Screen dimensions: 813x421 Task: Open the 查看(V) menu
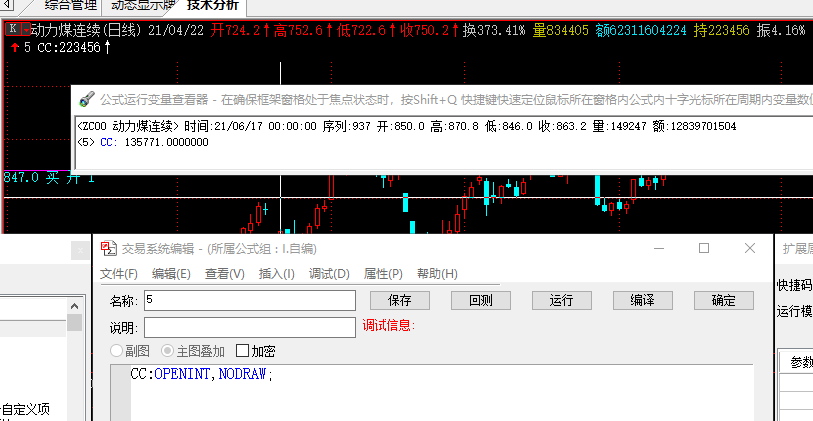pyautogui.click(x=225, y=274)
